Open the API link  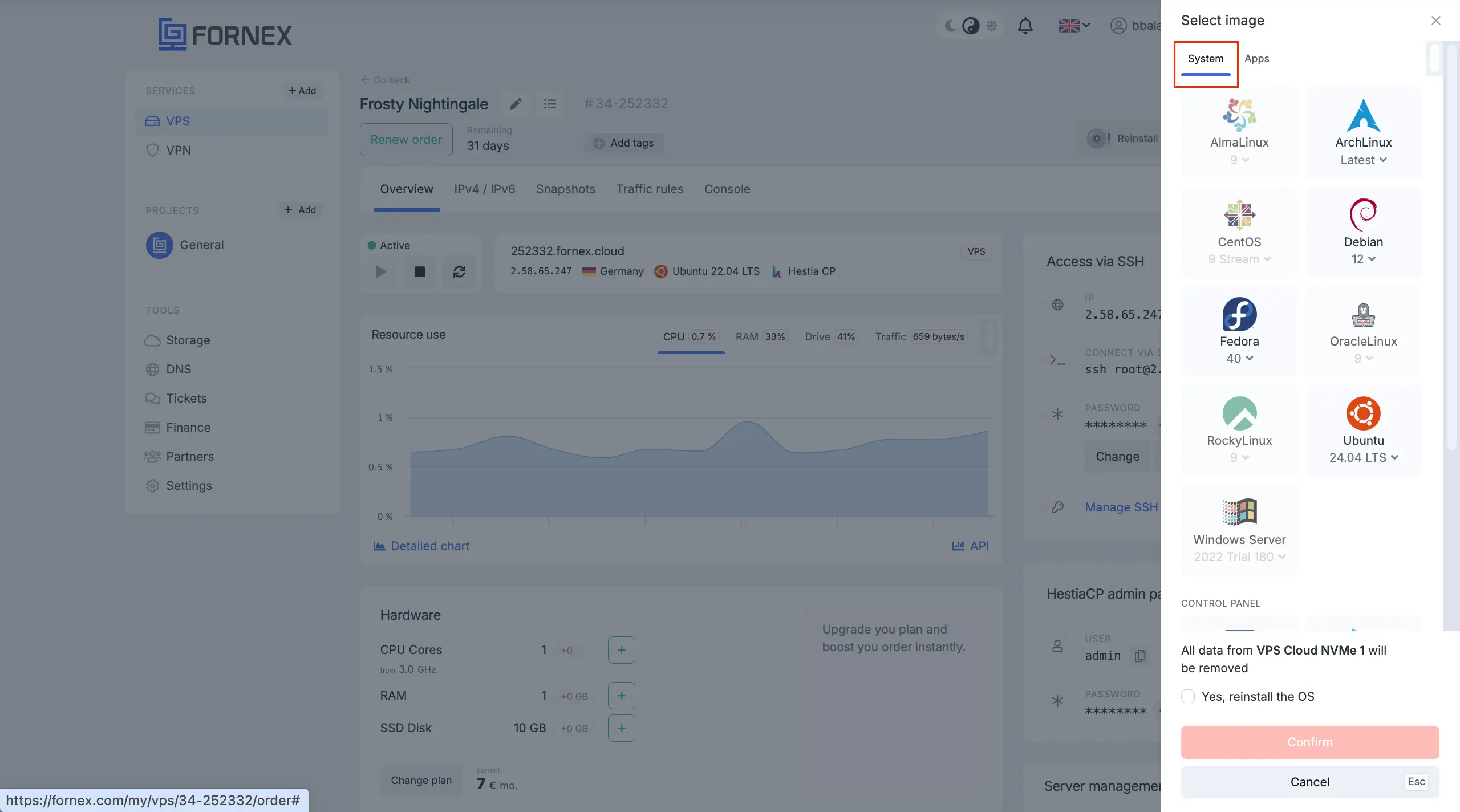(971, 546)
